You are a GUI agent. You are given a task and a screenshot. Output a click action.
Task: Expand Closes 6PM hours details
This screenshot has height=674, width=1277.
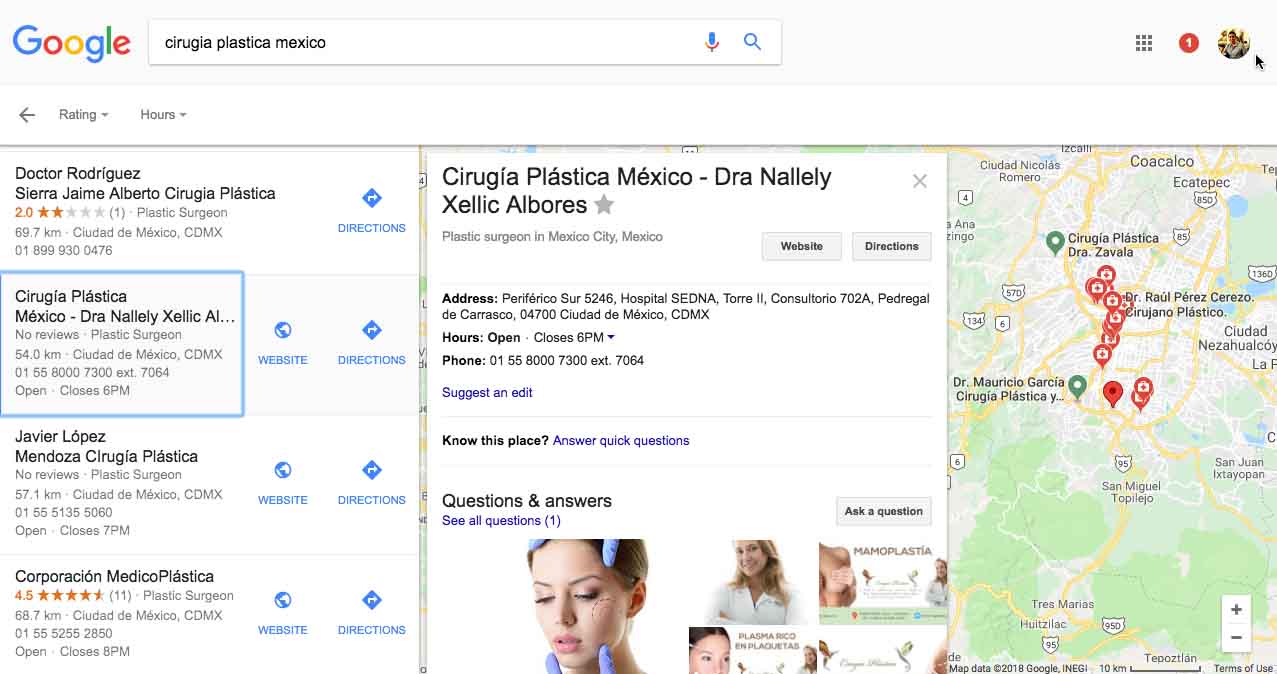coord(574,338)
